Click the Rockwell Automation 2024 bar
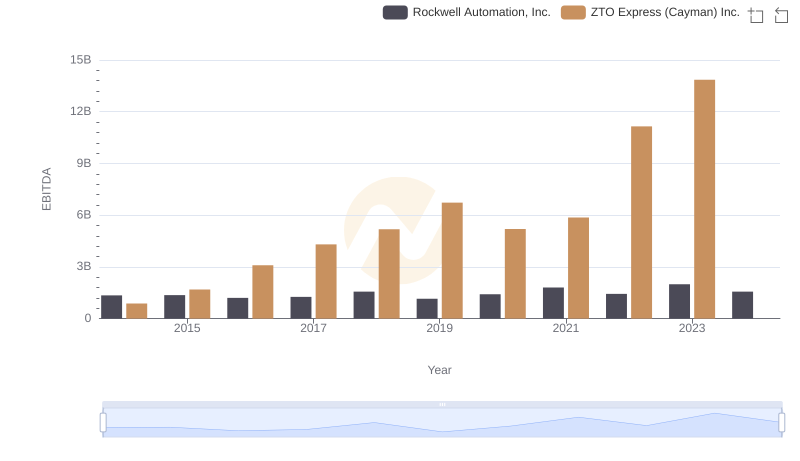800x461 pixels. pyautogui.click(x=742, y=305)
